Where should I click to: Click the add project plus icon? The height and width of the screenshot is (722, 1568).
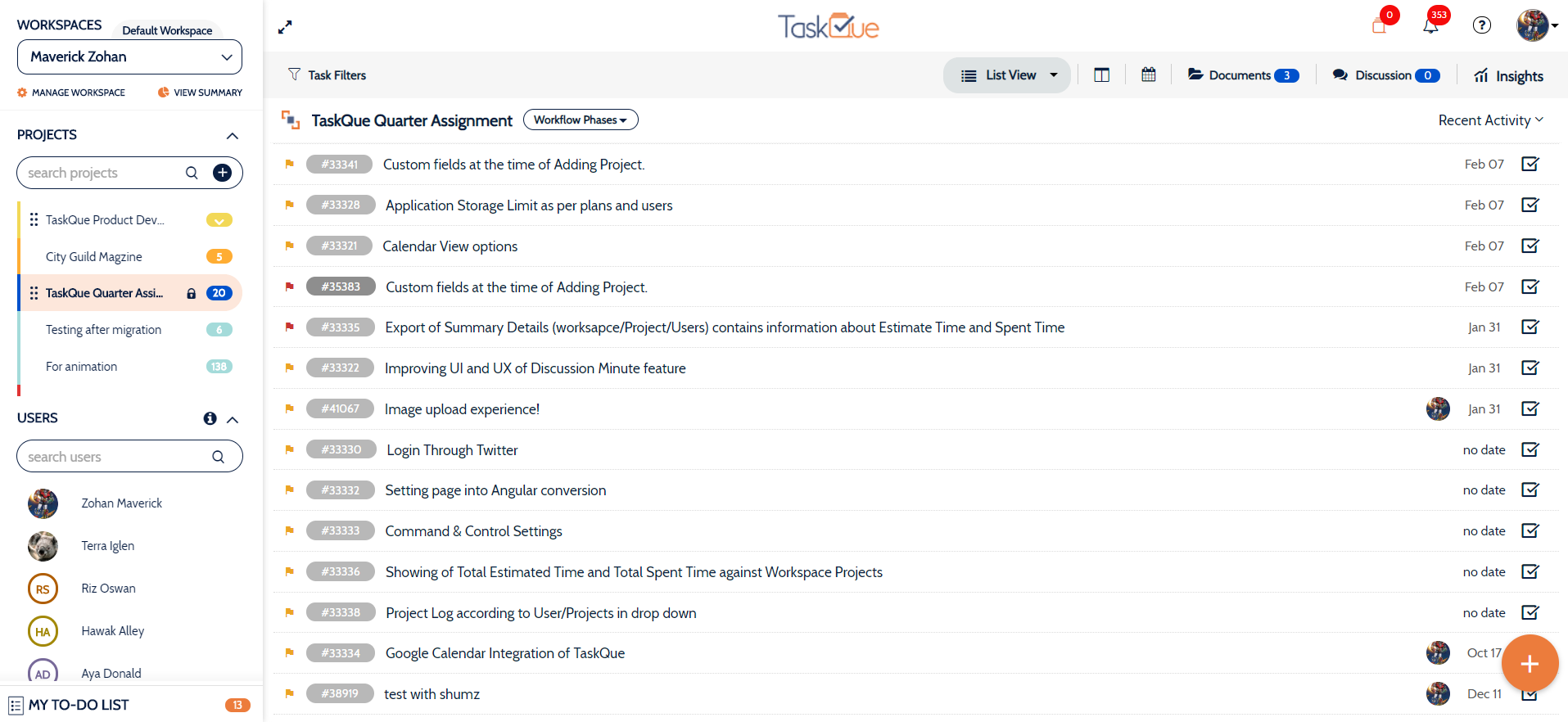pyautogui.click(x=222, y=173)
